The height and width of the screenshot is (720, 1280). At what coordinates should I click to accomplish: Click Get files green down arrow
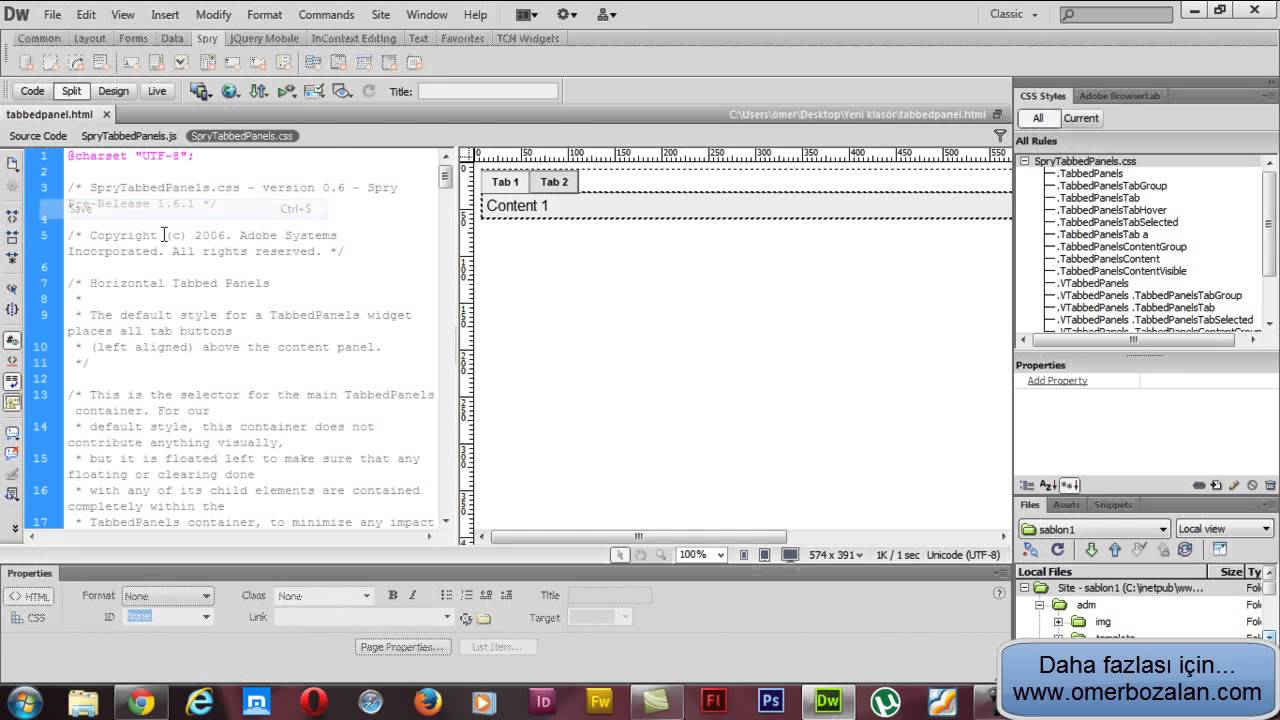point(1091,550)
